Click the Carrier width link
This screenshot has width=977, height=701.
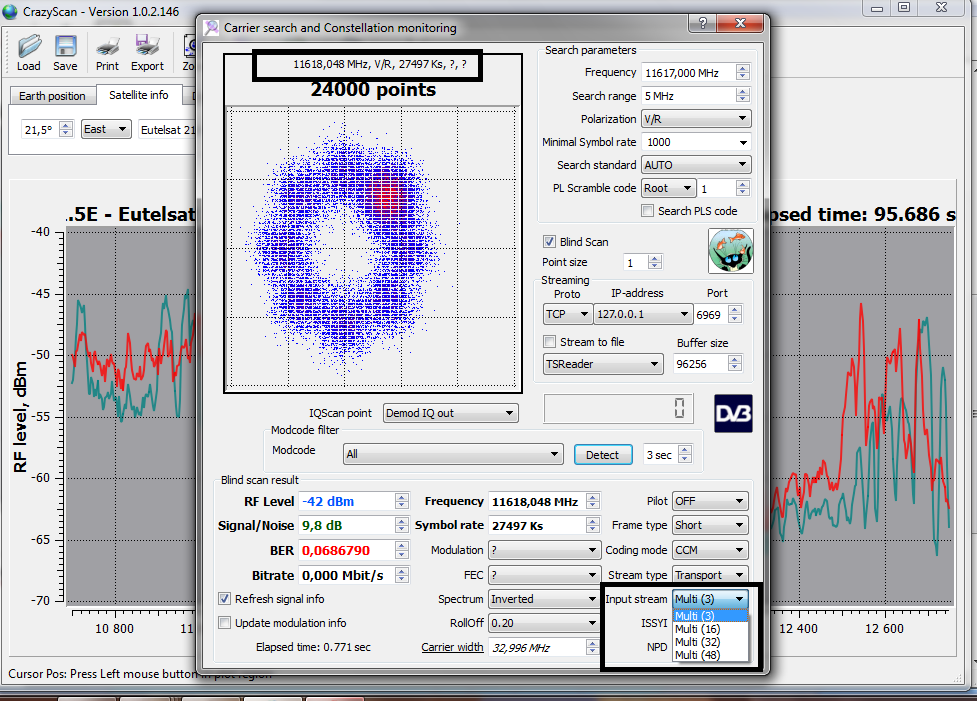tap(452, 647)
